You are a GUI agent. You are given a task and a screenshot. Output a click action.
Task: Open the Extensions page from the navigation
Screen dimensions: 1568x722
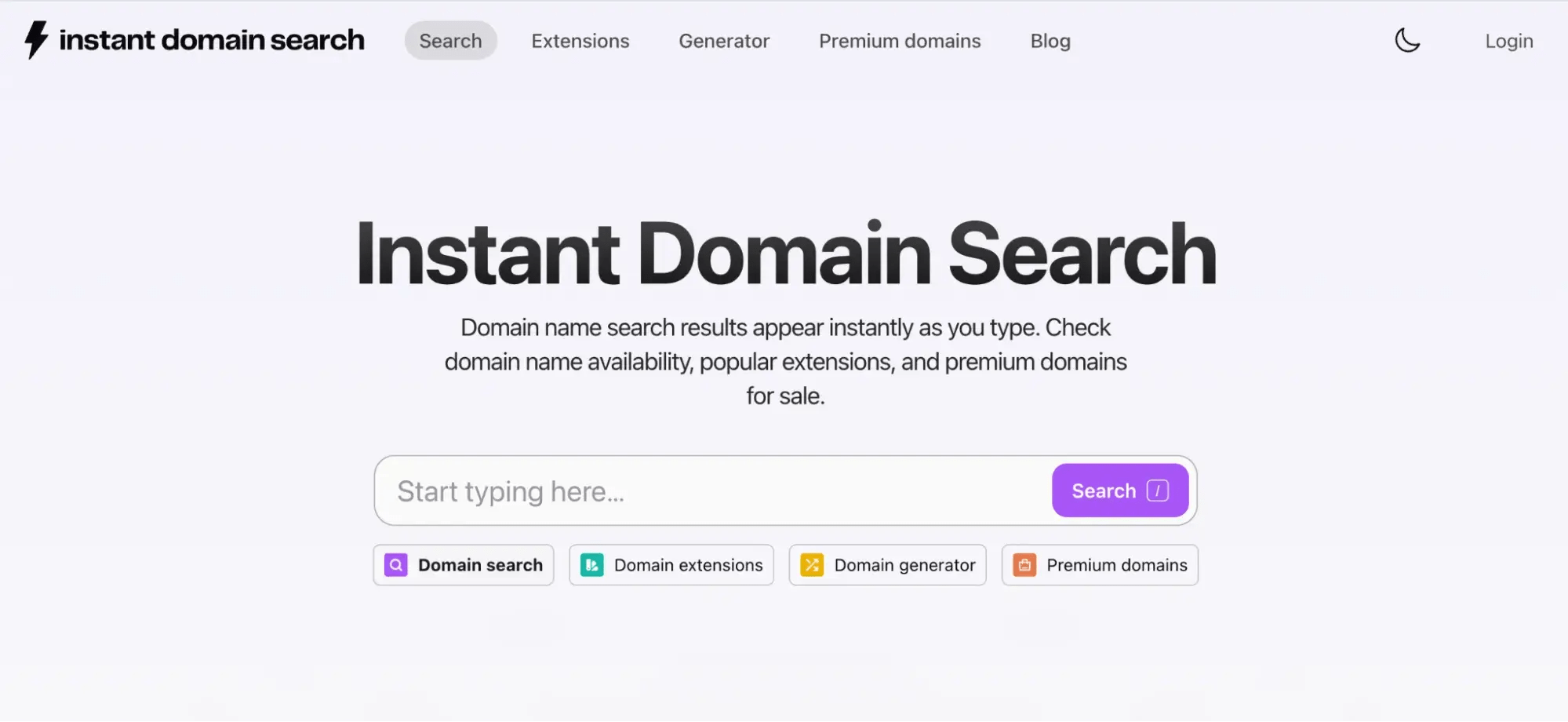pos(580,40)
